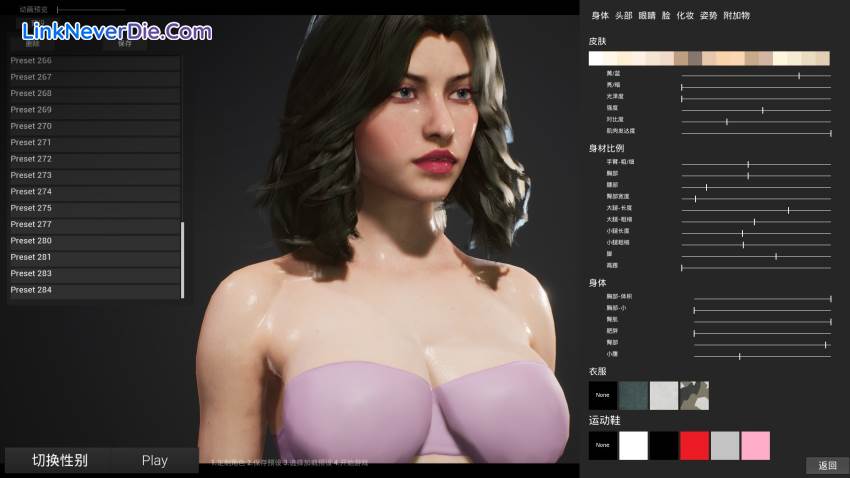Click the 返回 back button

pos(827,465)
